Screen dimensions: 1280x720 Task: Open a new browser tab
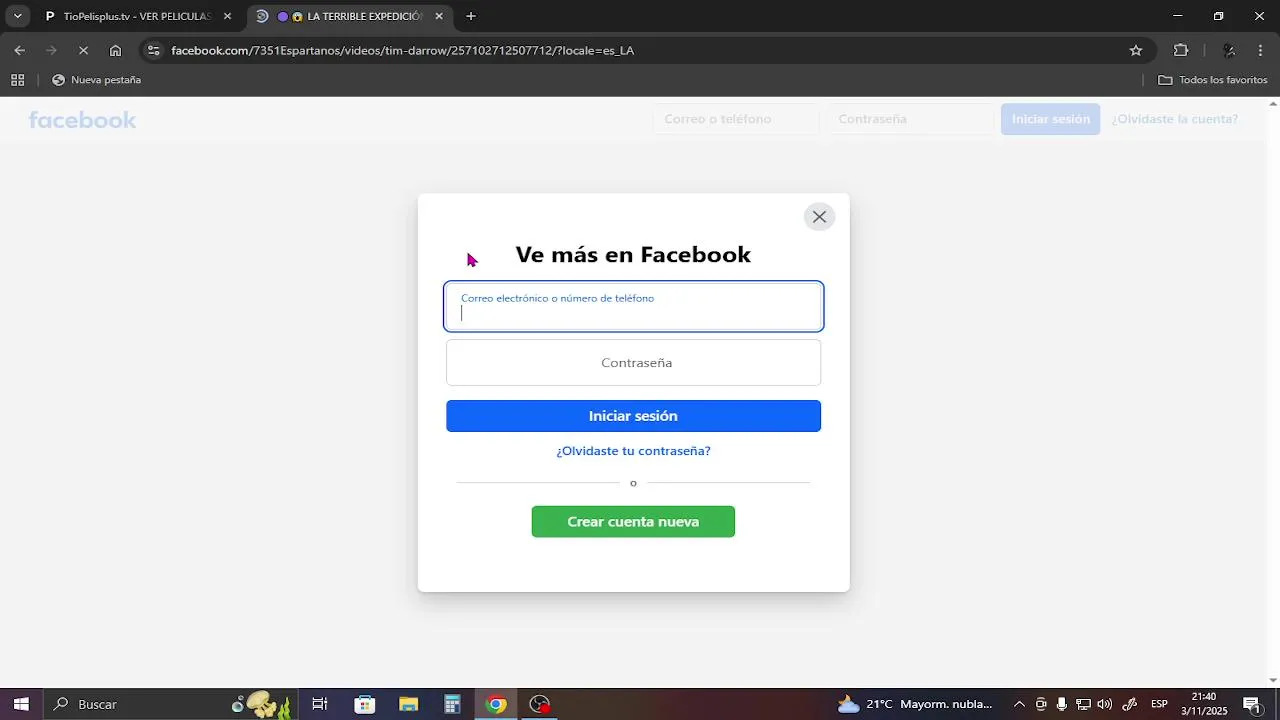click(471, 16)
